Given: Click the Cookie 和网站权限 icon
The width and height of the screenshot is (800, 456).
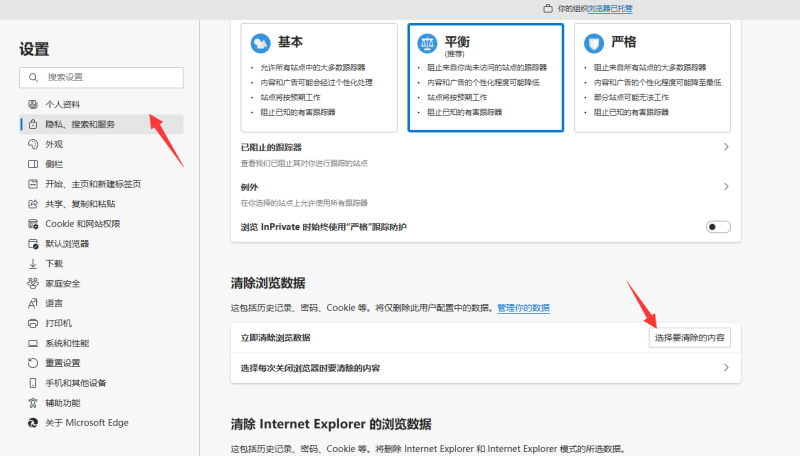Looking at the screenshot, I should click(x=33, y=223).
